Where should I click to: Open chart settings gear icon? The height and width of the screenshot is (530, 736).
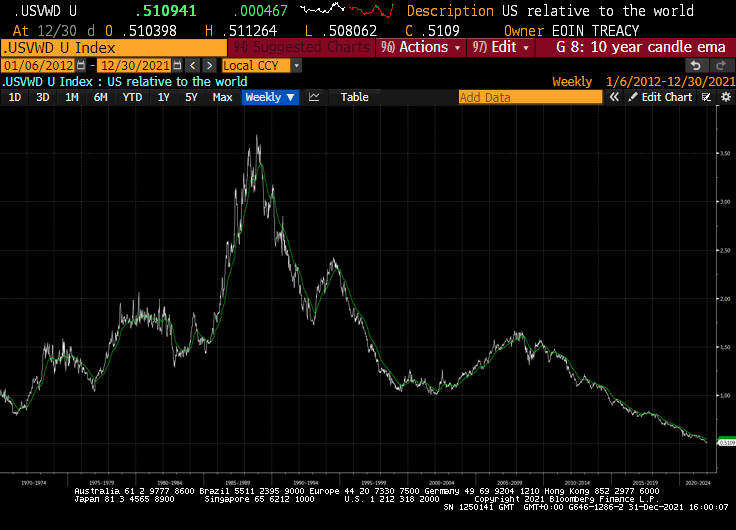[x=723, y=97]
